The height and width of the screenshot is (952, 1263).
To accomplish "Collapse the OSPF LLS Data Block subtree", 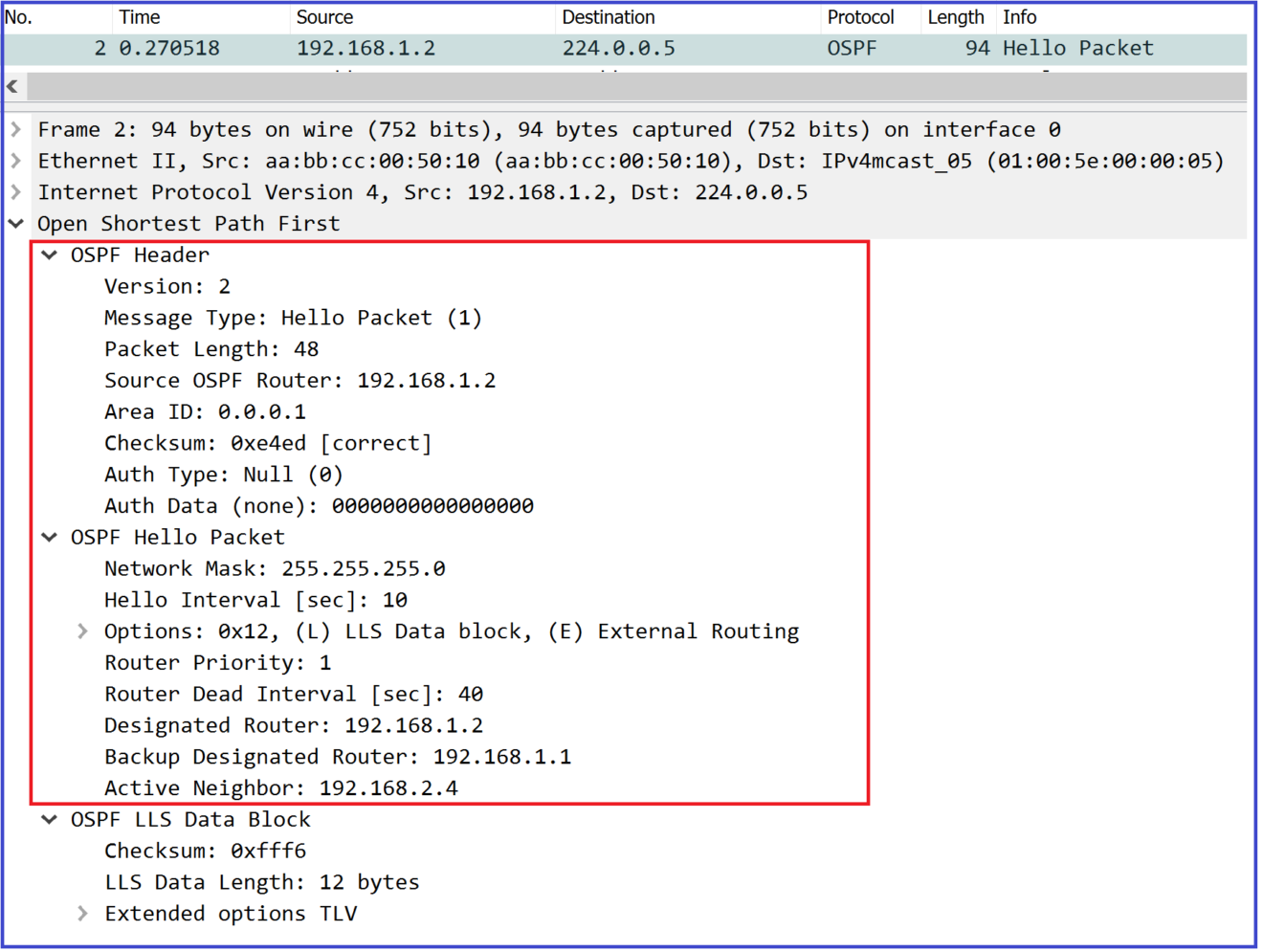I will pyautogui.click(x=50, y=819).
